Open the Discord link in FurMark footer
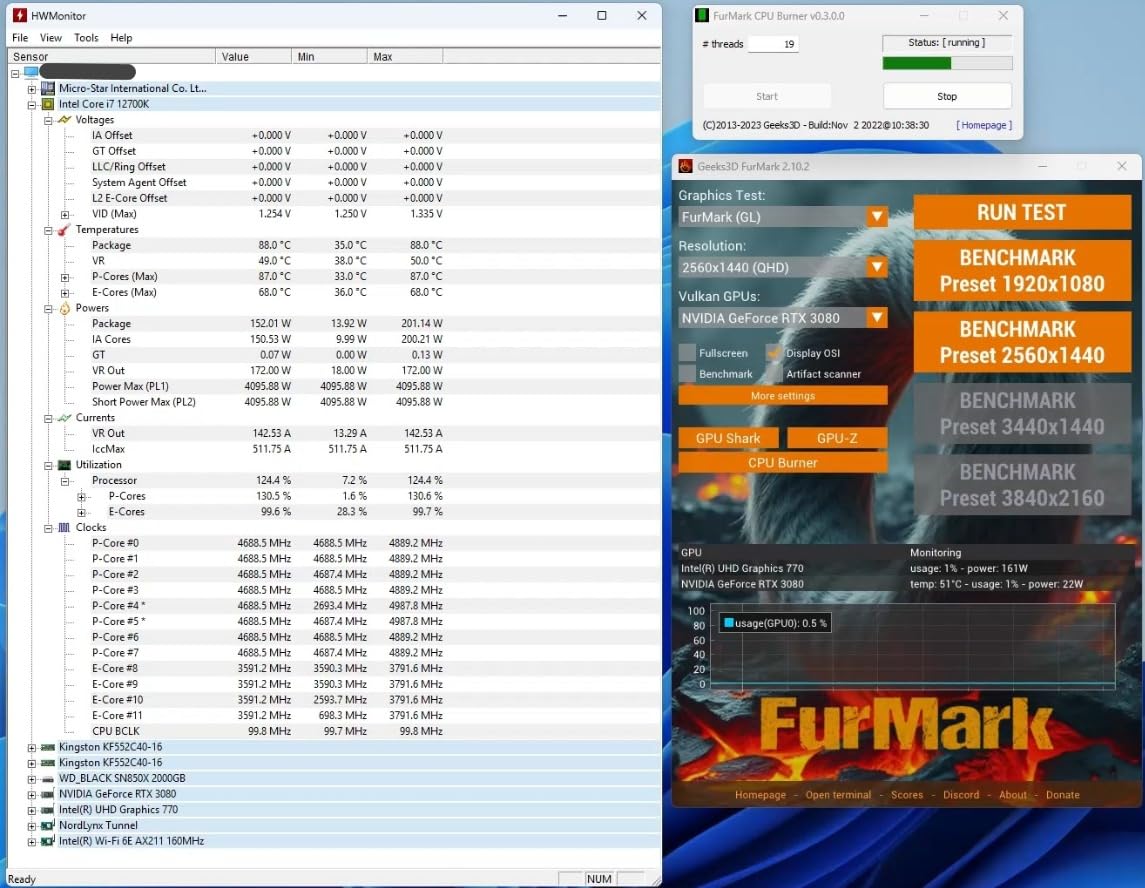Image resolution: width=1145 pixels, height=888 pixels. 961,795
